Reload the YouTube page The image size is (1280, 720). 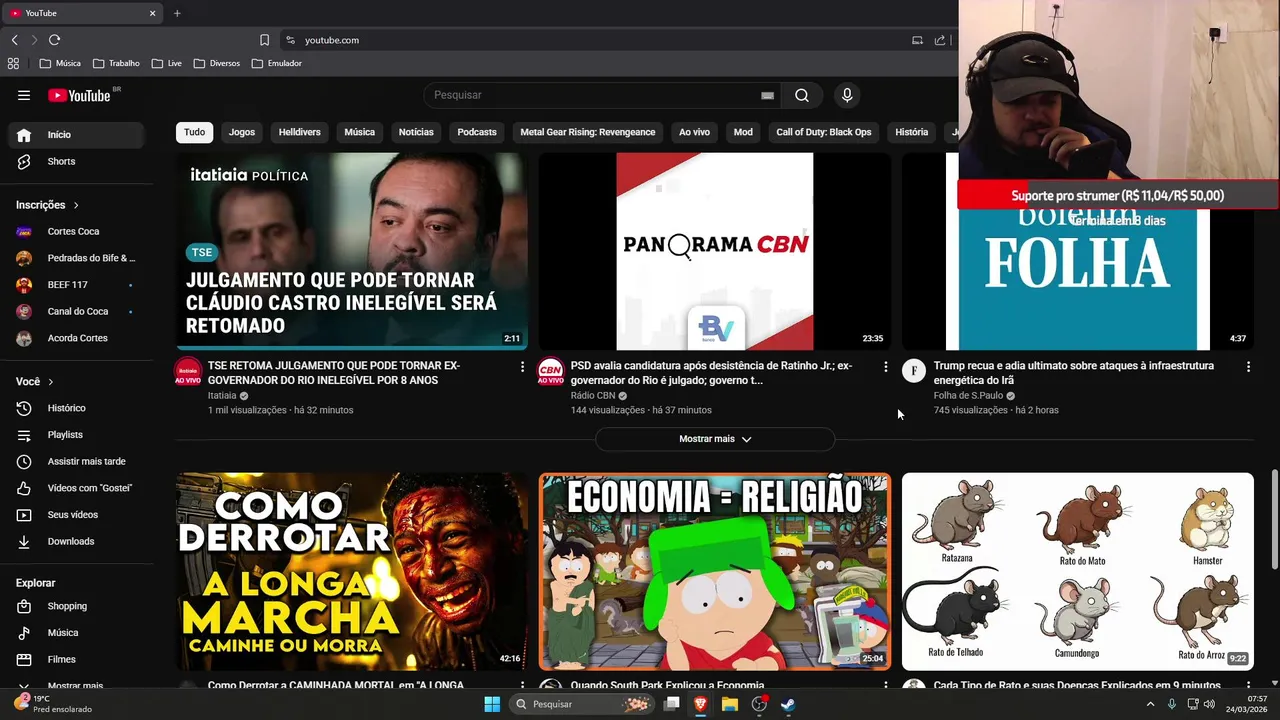pos(54,40)
